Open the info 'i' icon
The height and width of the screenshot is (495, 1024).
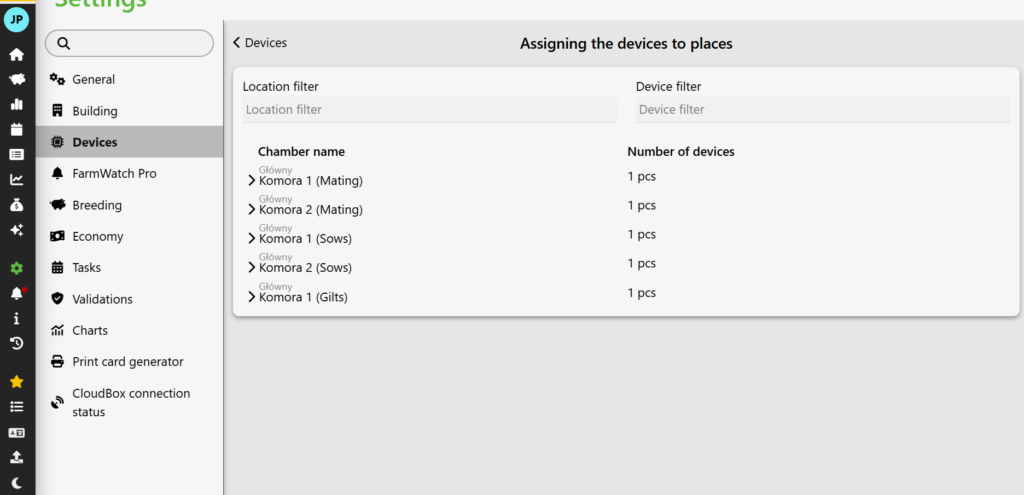click(x=16, y=318)
